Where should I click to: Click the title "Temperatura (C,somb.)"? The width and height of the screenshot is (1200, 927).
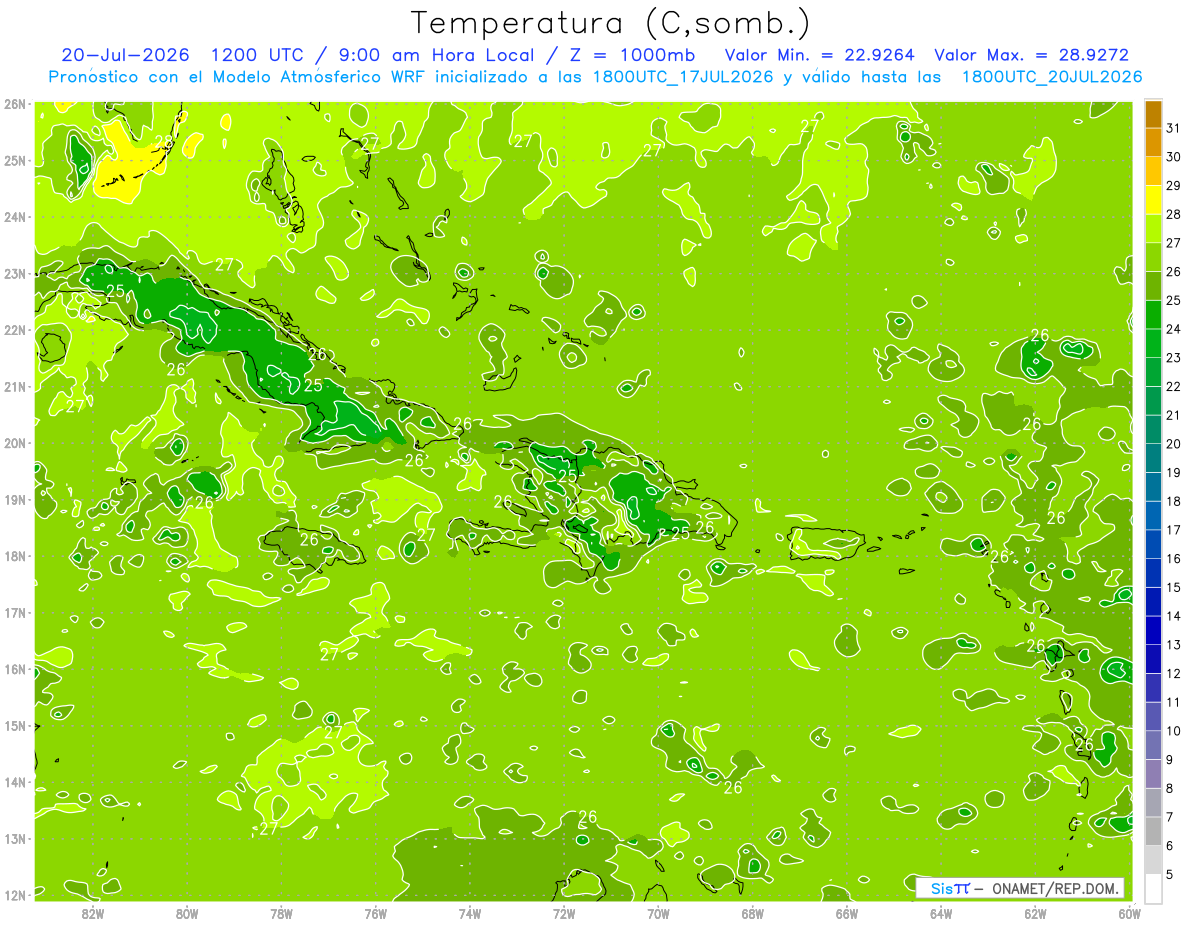(x=611, y=22)
